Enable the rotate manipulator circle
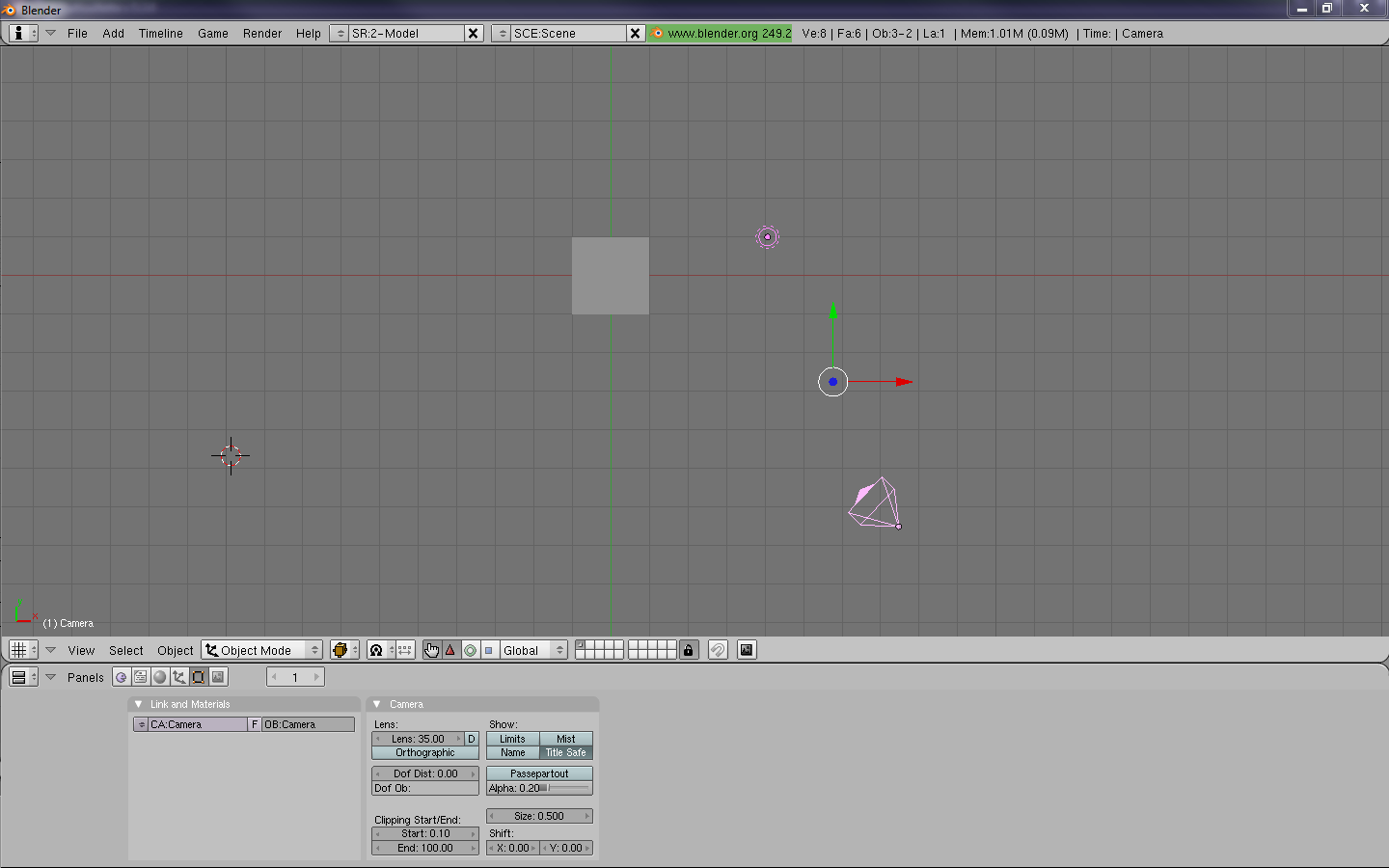Screen dimensions: 1389x868 470,650
